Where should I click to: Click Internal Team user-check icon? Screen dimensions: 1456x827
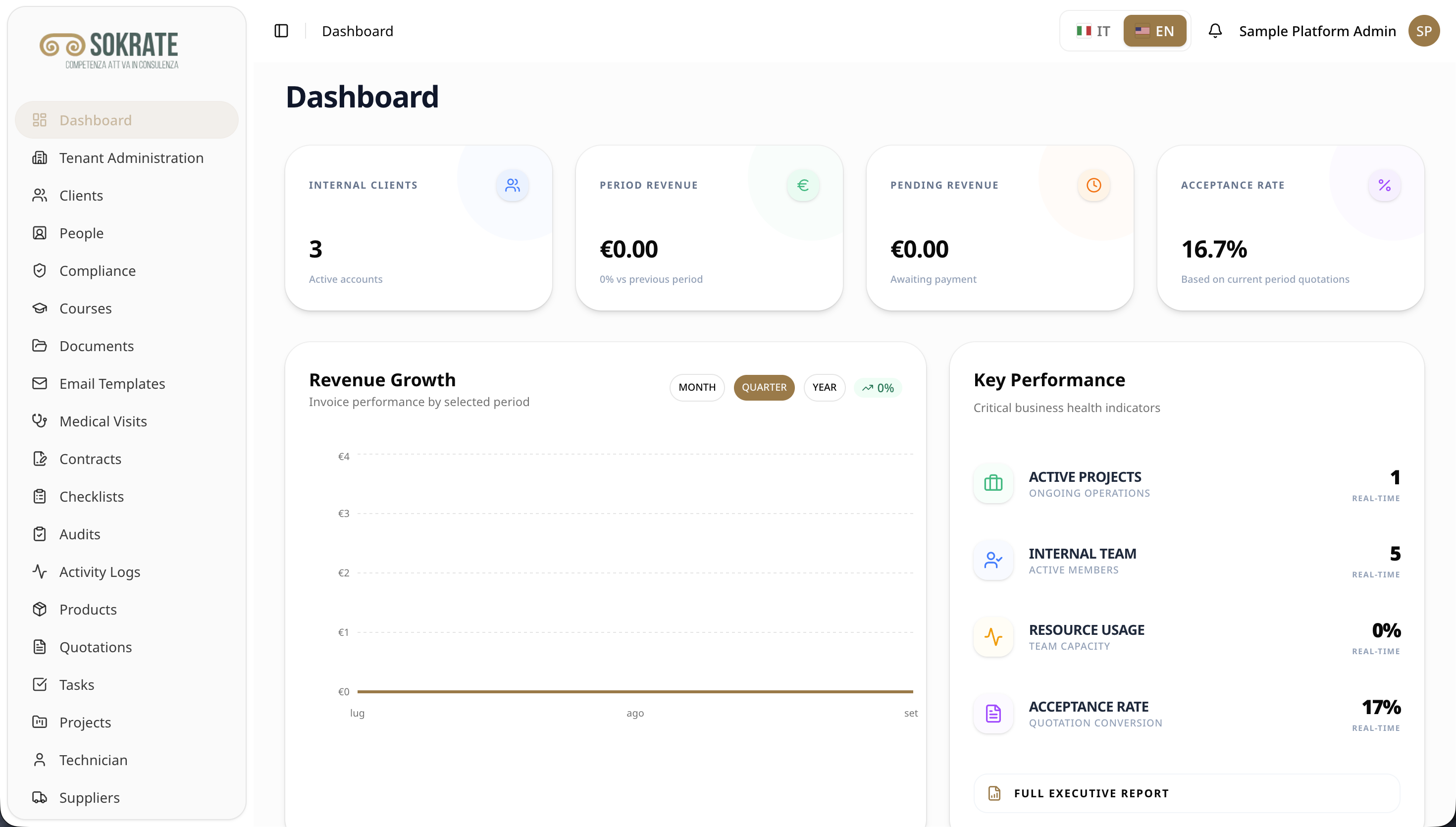click(x=993, y=560)
